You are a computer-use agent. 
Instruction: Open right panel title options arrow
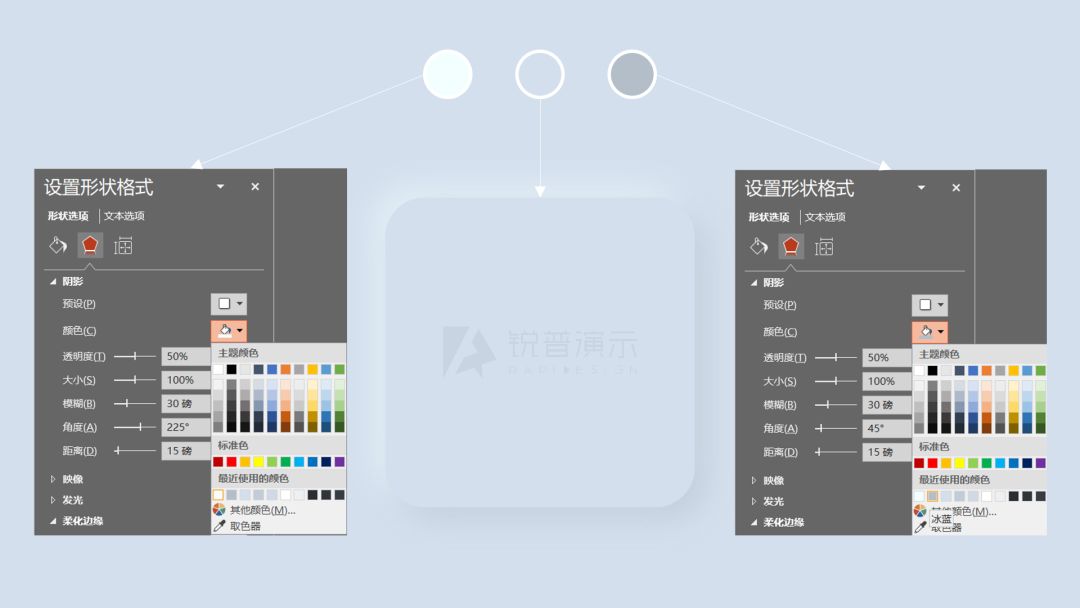click(921, 188)
